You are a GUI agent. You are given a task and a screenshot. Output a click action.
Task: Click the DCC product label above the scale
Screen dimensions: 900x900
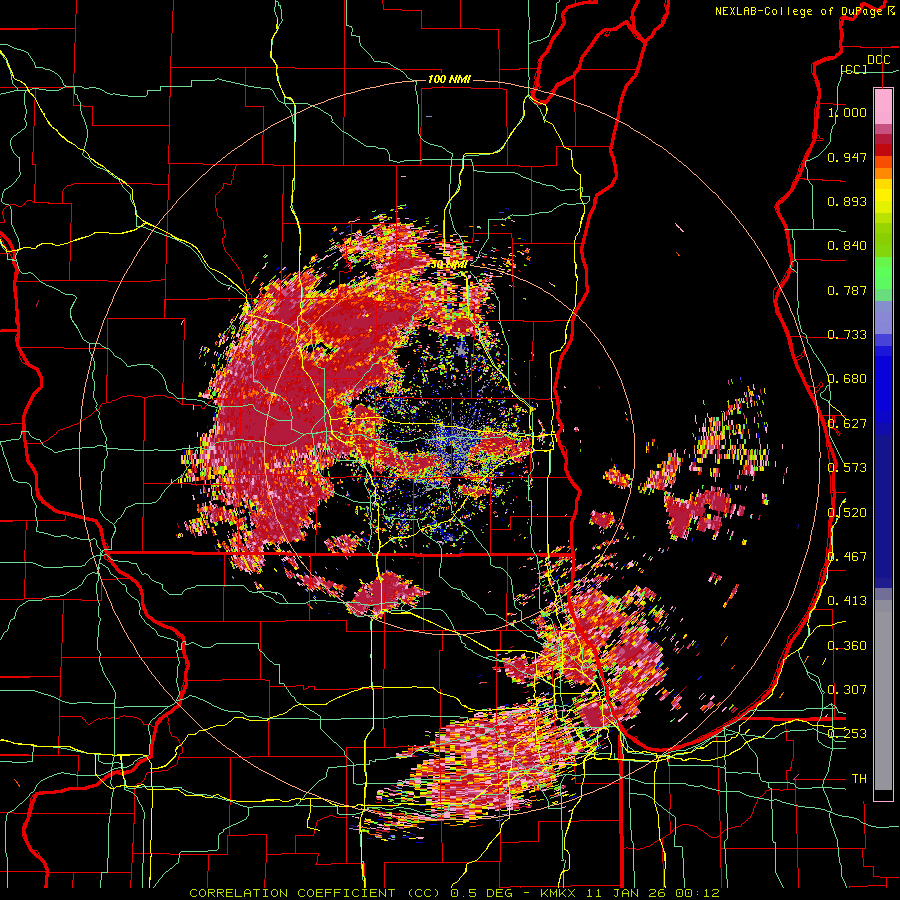878,60
